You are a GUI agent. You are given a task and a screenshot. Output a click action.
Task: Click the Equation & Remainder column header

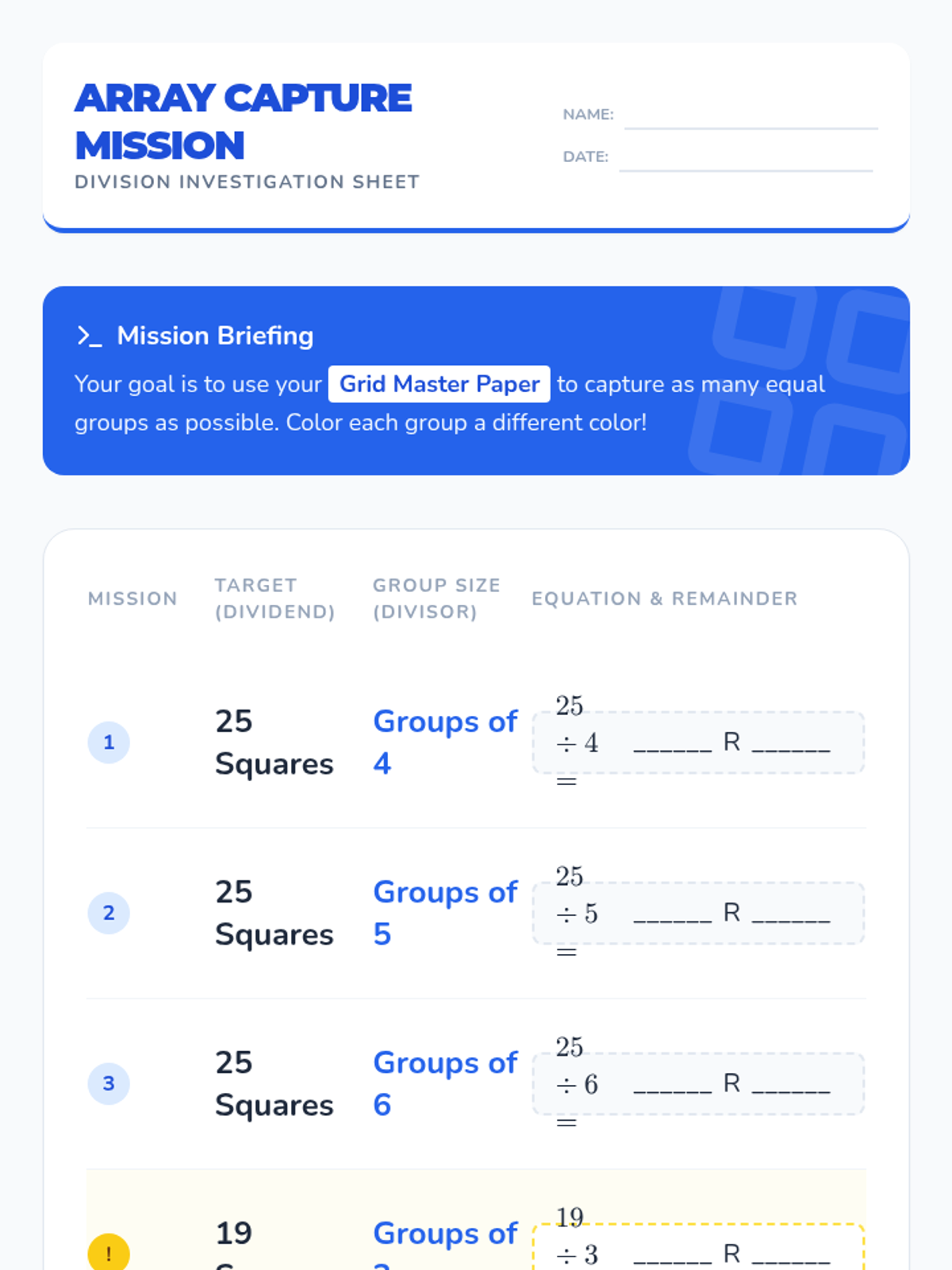(665, 598)
